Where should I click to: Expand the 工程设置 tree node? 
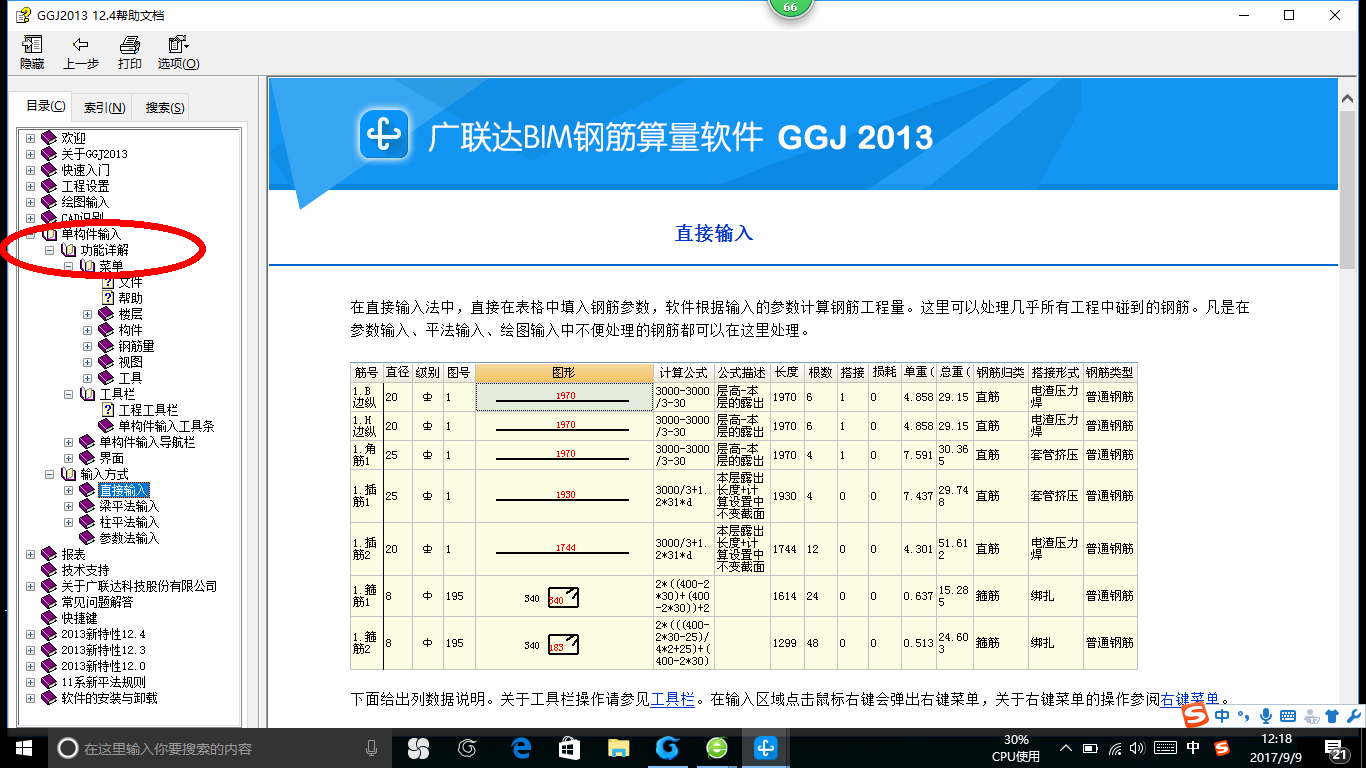pos(30,186)
